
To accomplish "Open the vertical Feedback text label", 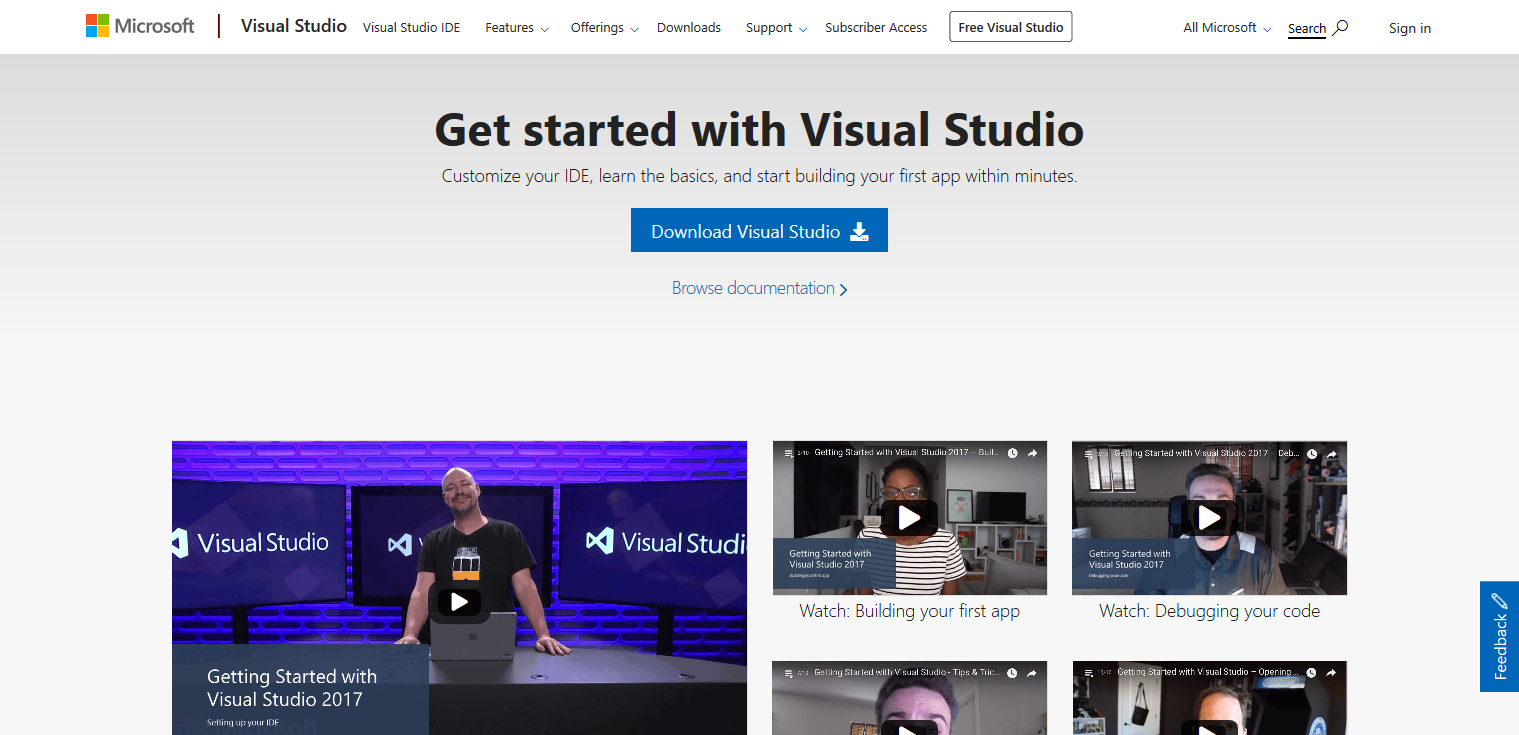I will (x=1500, y=648).
